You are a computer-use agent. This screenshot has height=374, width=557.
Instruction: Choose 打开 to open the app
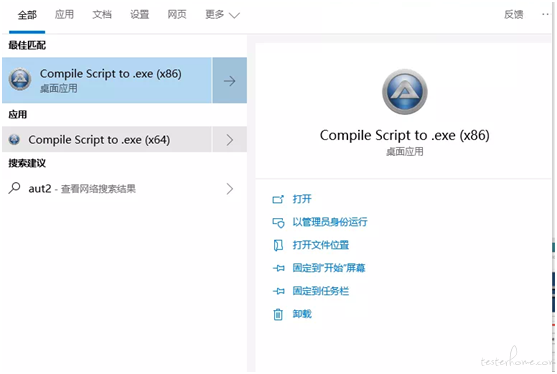[302, 199]
